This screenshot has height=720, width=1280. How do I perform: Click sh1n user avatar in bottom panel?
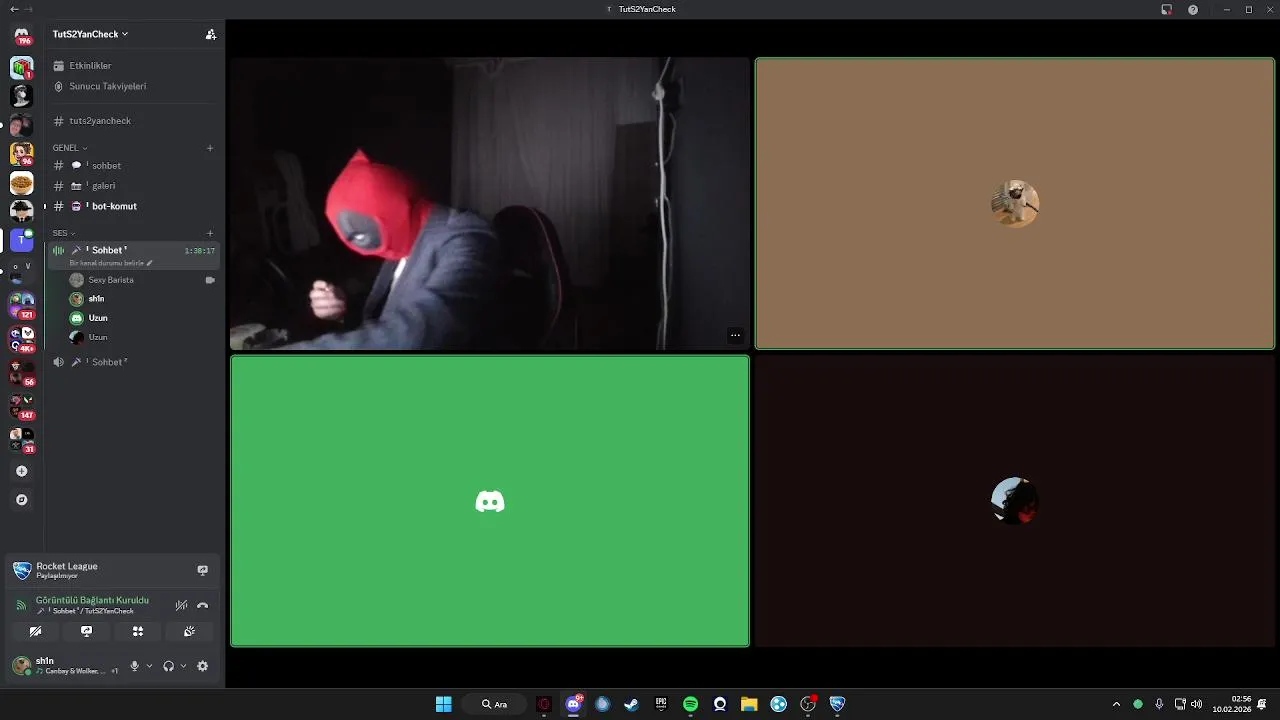point(21,665)
